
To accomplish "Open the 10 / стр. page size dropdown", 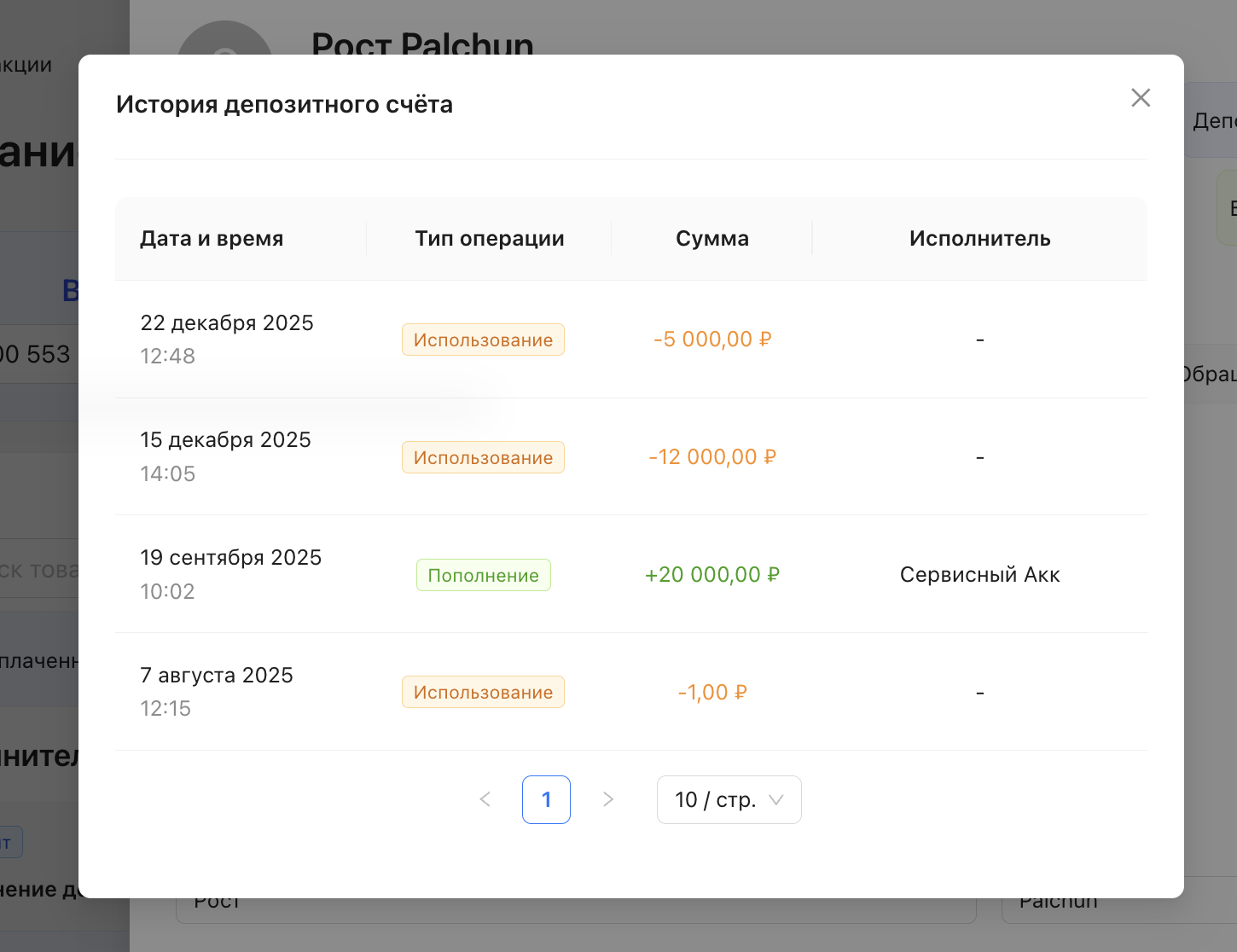I will 729,799.
